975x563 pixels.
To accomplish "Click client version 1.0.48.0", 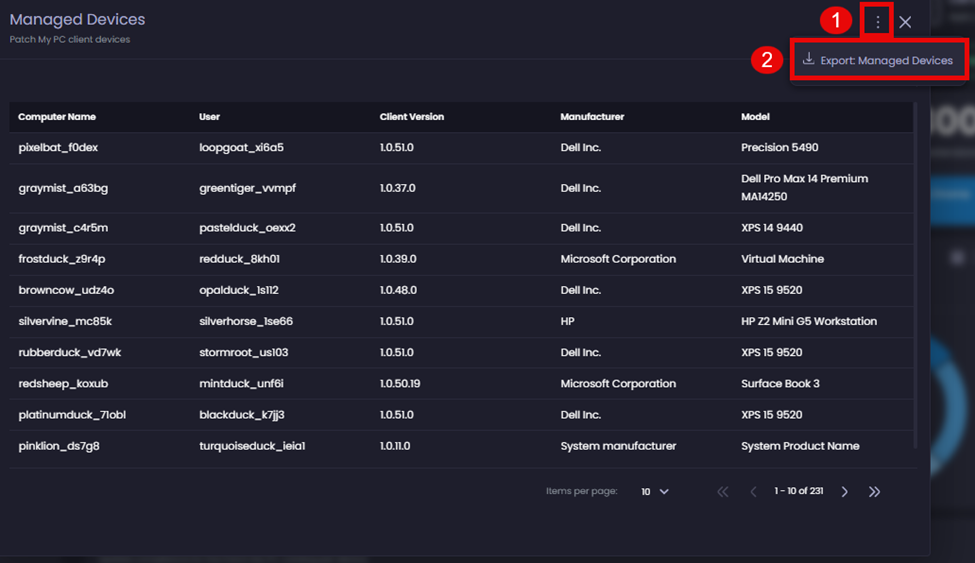I will 398,290.
